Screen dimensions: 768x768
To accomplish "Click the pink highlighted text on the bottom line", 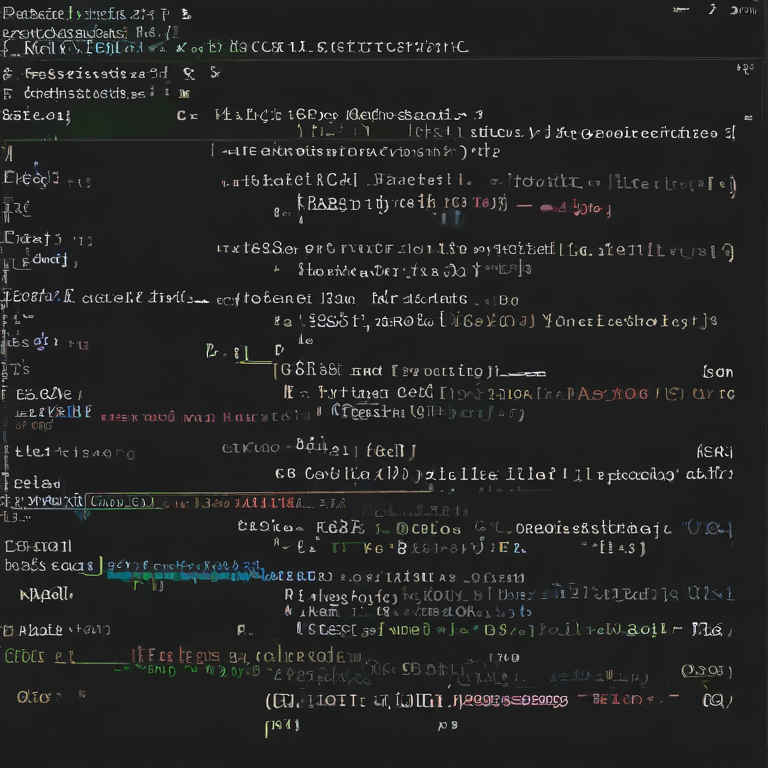I will 520,701.
